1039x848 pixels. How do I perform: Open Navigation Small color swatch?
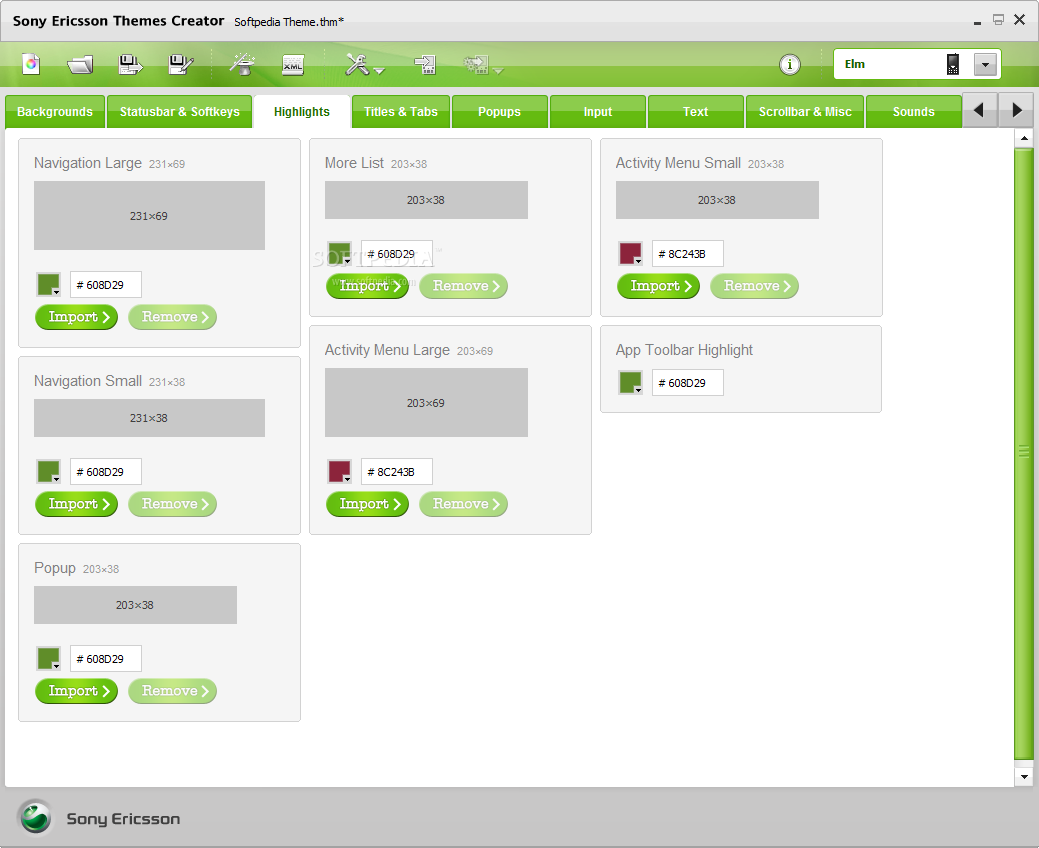(x=48, y=471)
